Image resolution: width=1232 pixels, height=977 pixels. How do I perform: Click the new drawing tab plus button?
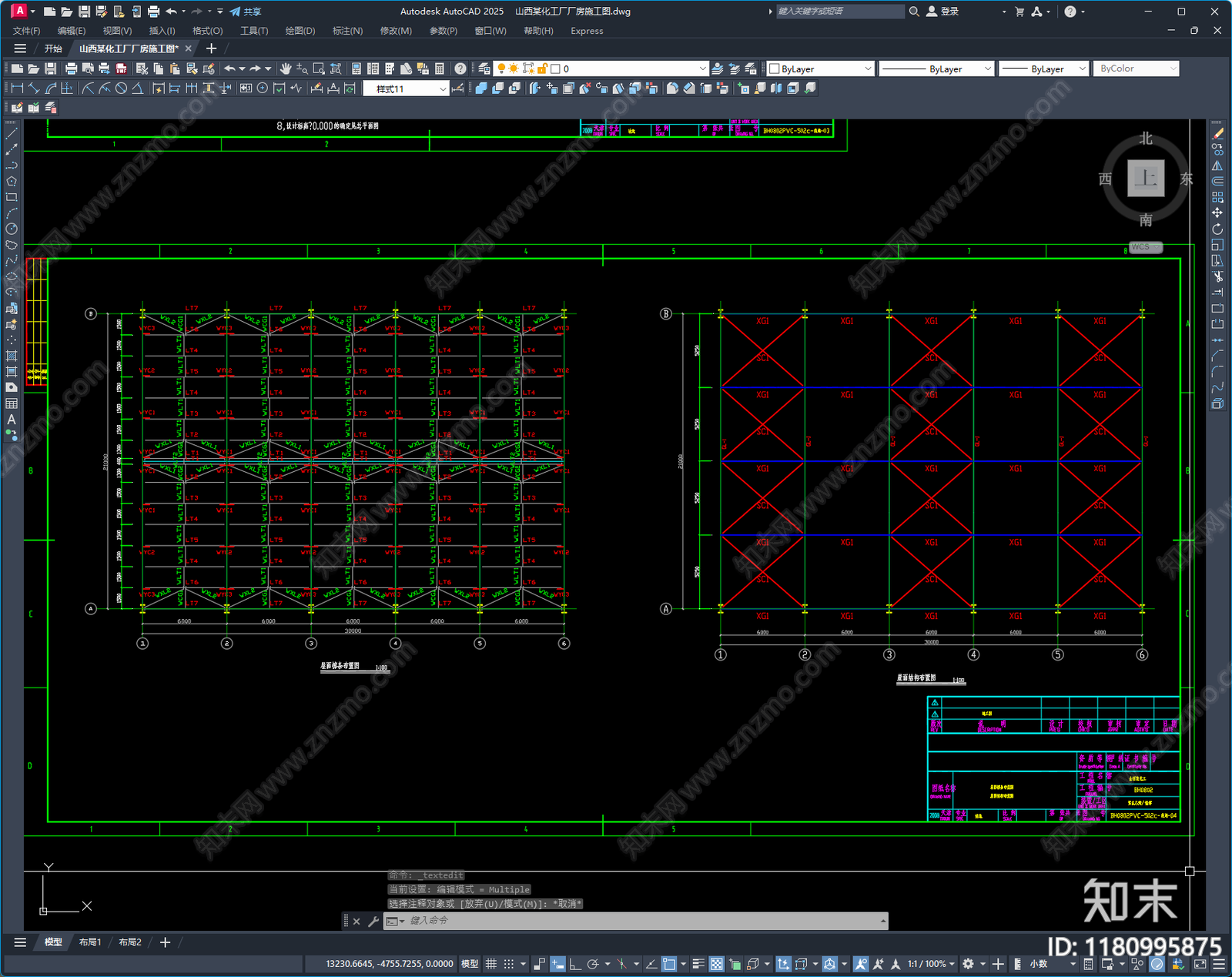click(212, 49)
